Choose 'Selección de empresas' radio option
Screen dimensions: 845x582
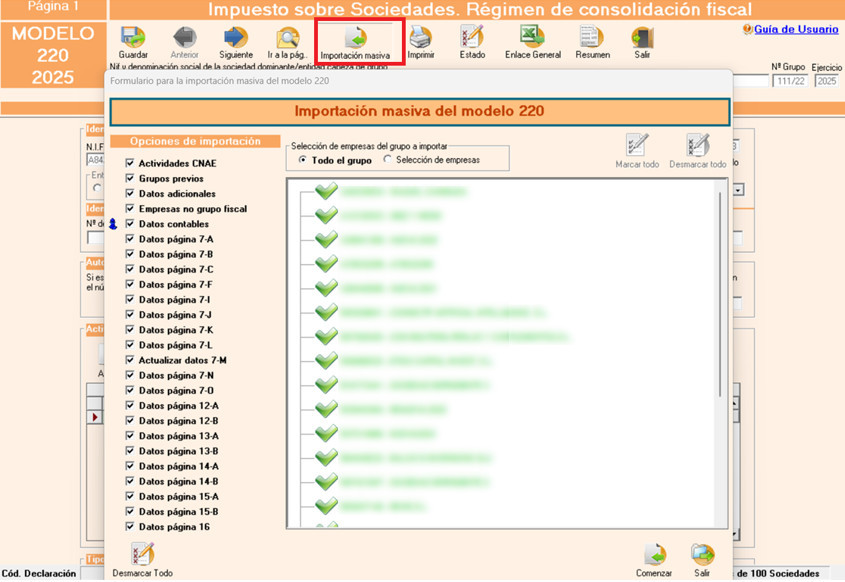(387, 160)
